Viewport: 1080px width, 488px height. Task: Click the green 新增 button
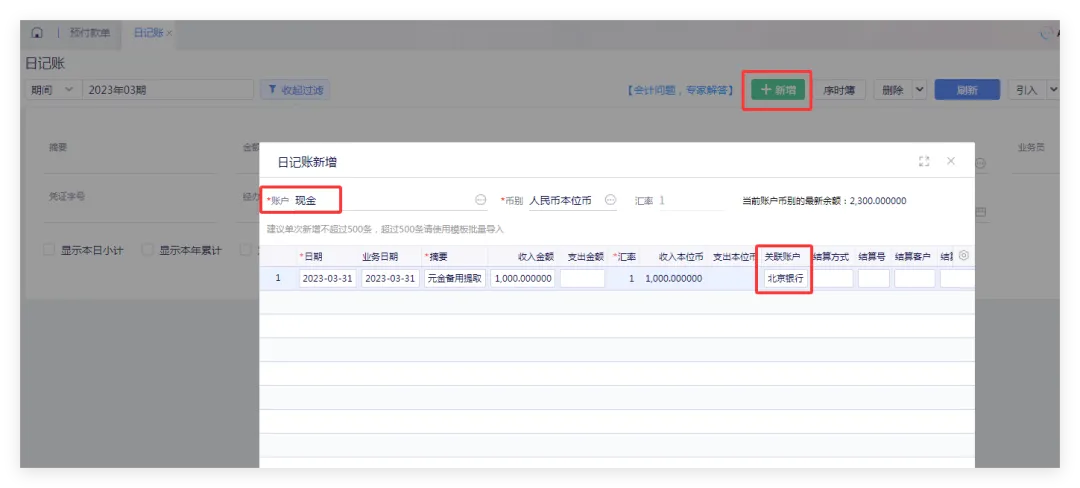click(778, 89)
